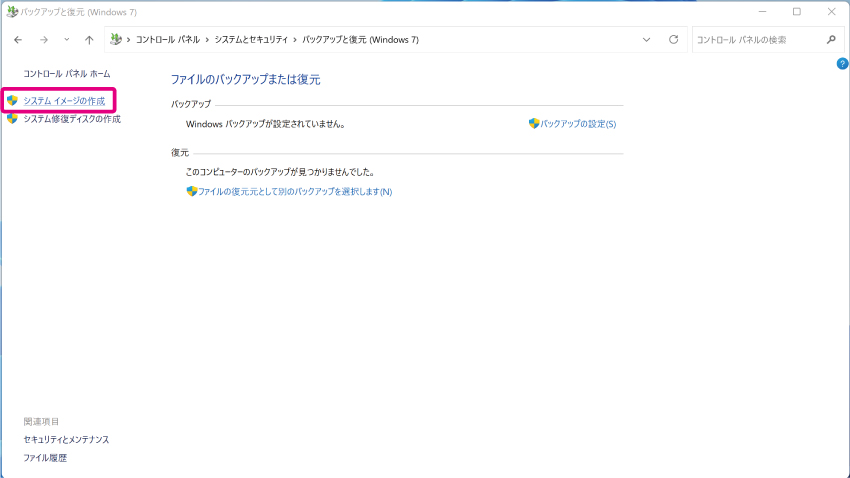The image size is (850, 478).
Task: Go up one level with up arrow
Action: [89, 40]
